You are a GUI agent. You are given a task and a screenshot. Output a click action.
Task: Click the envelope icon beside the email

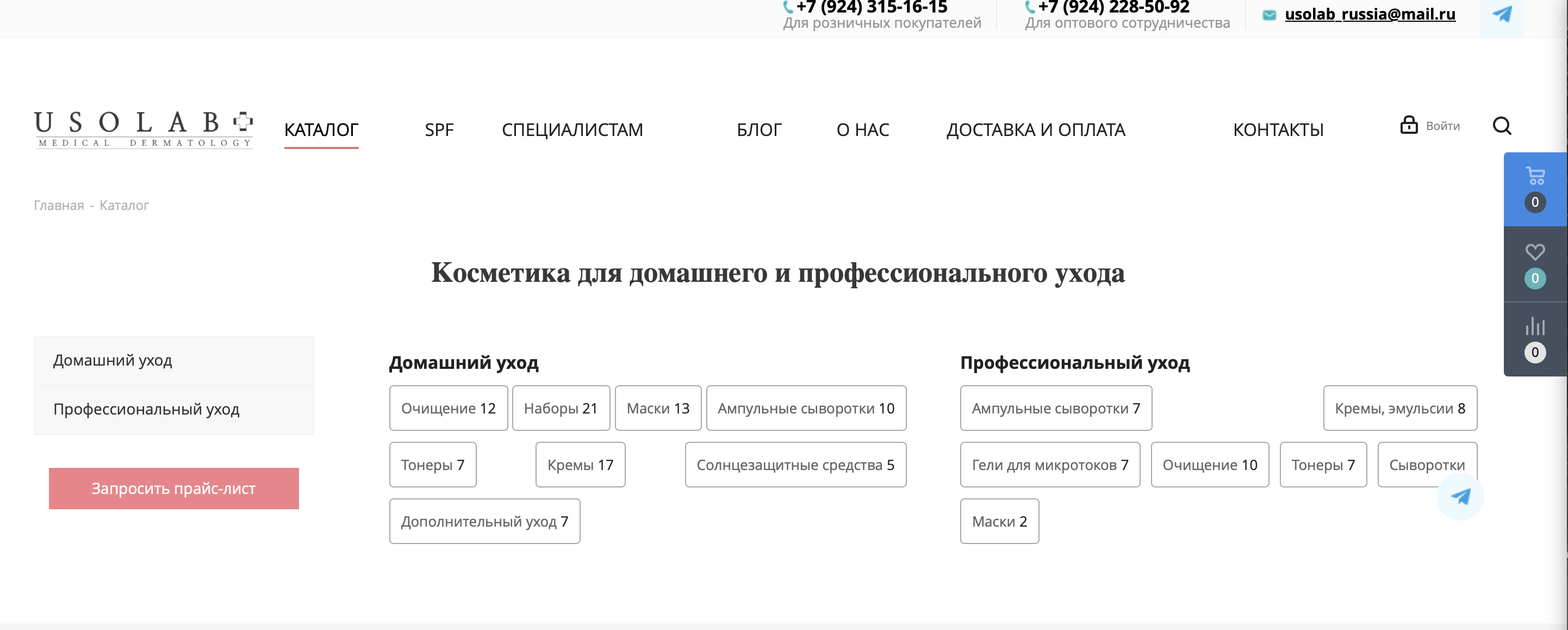pyautogui.click(x=1269, y=15)
